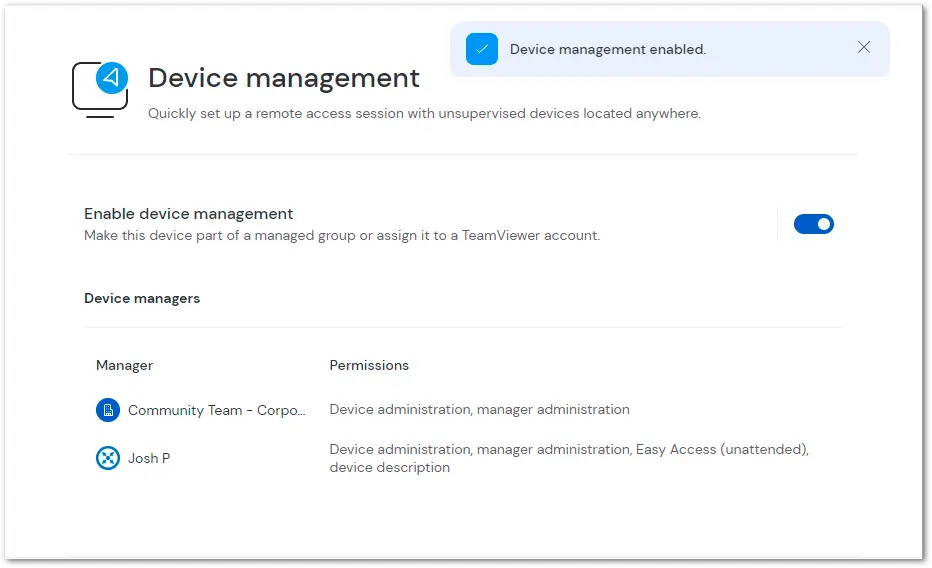This screenshot has width=932, height=568.
Task: Click the 'Device management enabled.' message text
Action: (x=608, y=49)
